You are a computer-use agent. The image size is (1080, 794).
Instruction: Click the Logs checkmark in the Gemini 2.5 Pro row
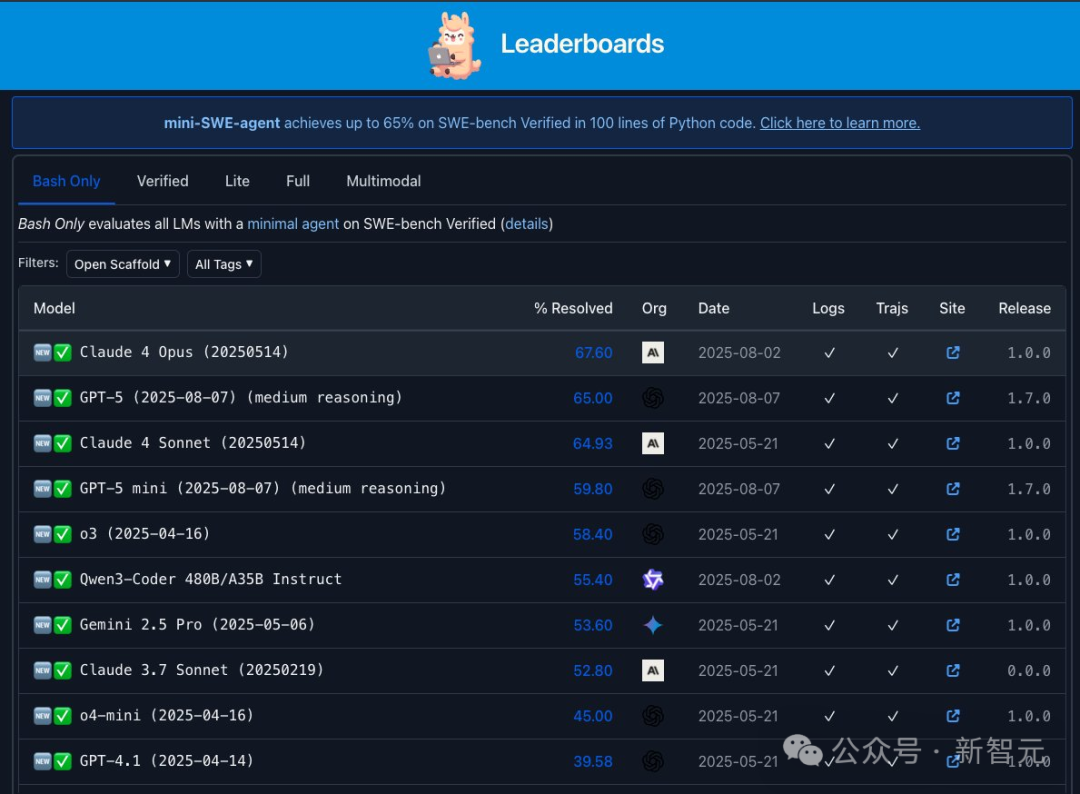829,625
